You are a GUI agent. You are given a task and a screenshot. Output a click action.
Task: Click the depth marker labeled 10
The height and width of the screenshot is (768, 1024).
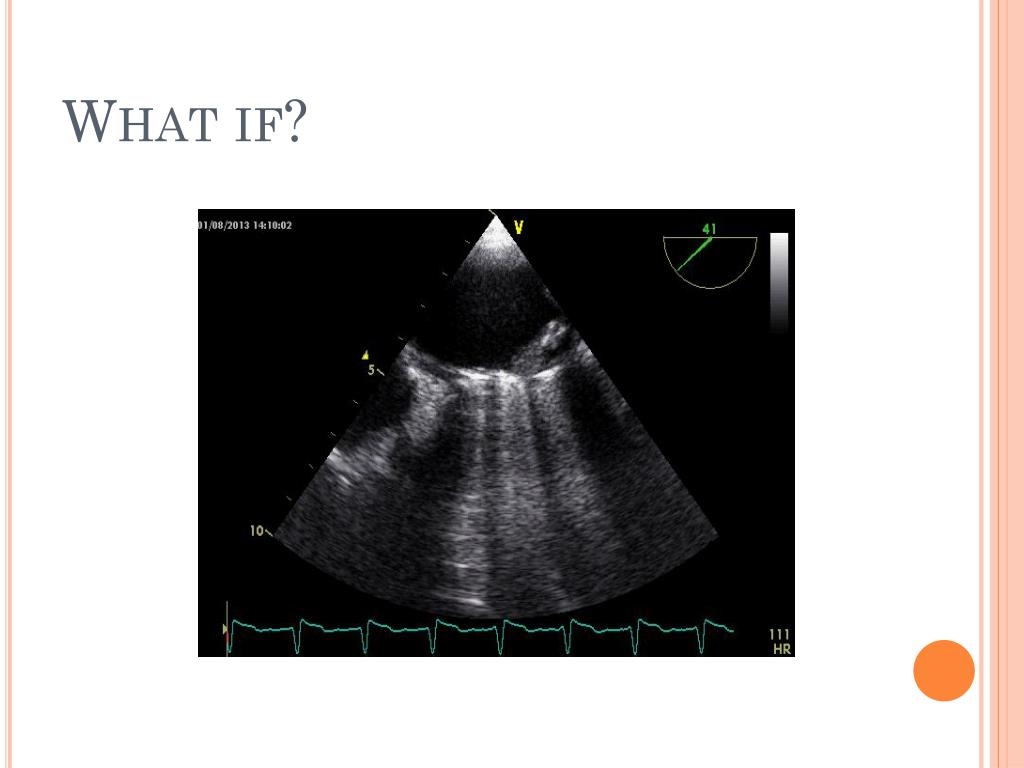tap(257, 530)
